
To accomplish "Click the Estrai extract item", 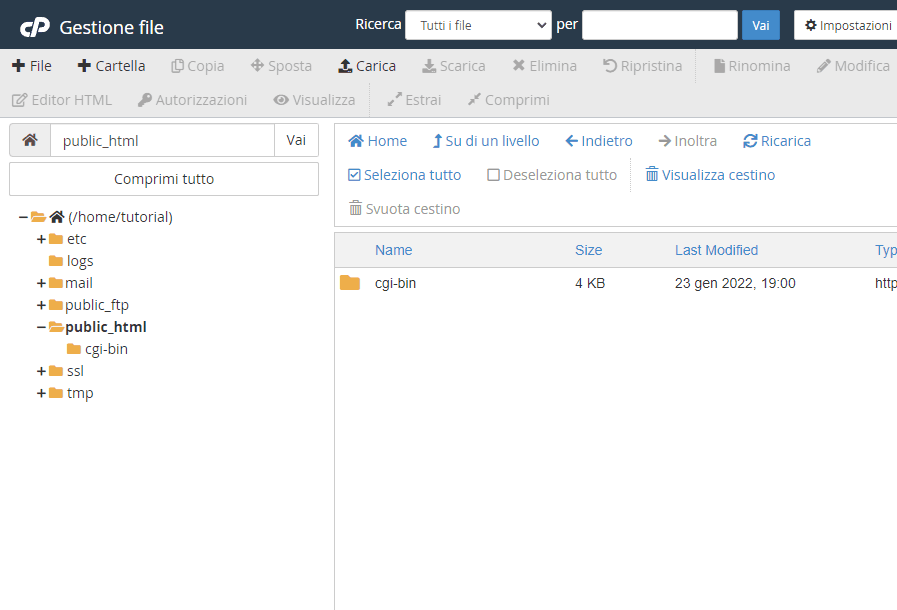I will pos(414,100).
